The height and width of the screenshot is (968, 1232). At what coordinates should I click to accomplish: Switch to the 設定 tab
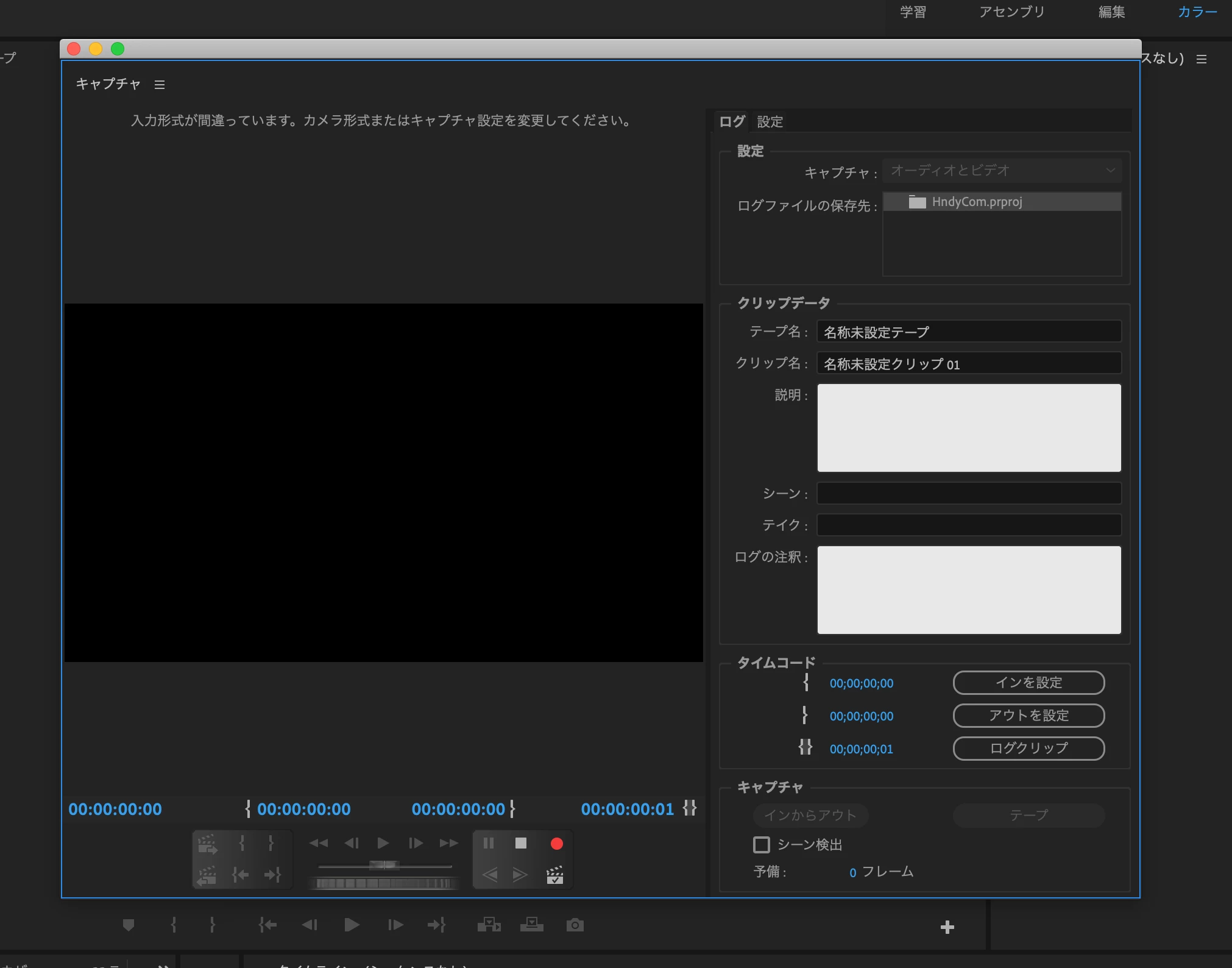(770, 122)
